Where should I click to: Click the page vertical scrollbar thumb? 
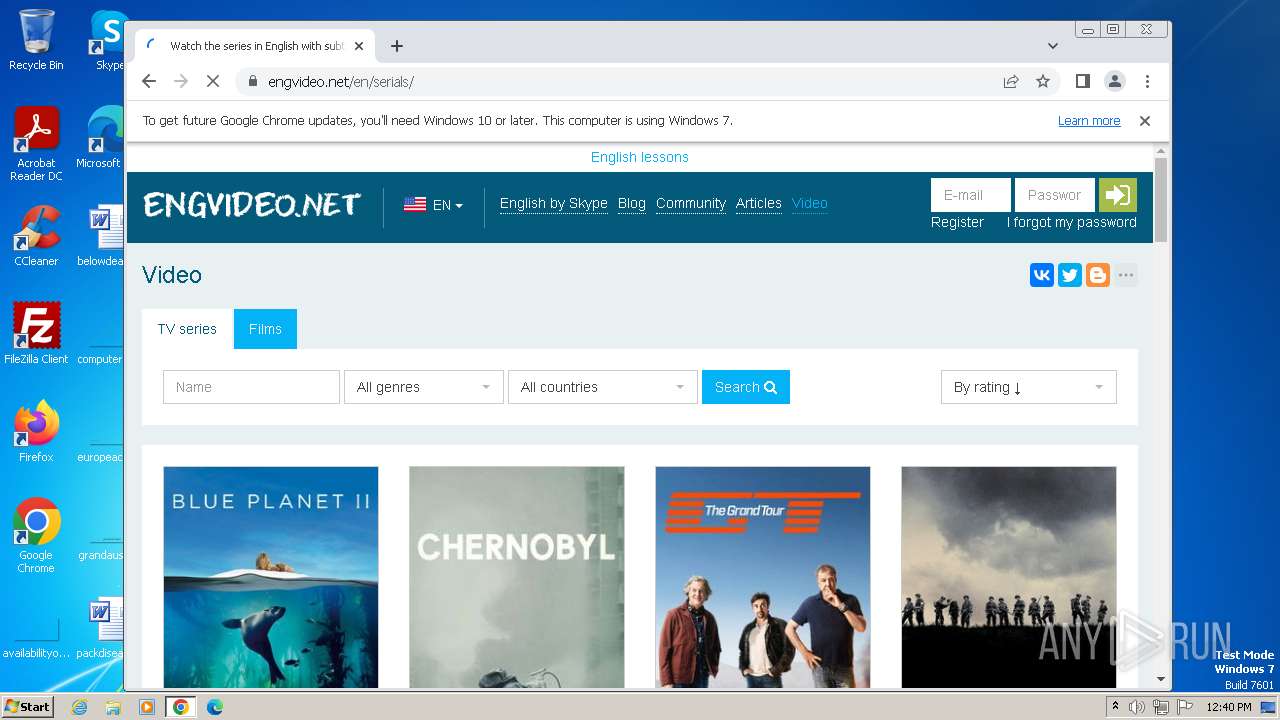(1161, 200)
